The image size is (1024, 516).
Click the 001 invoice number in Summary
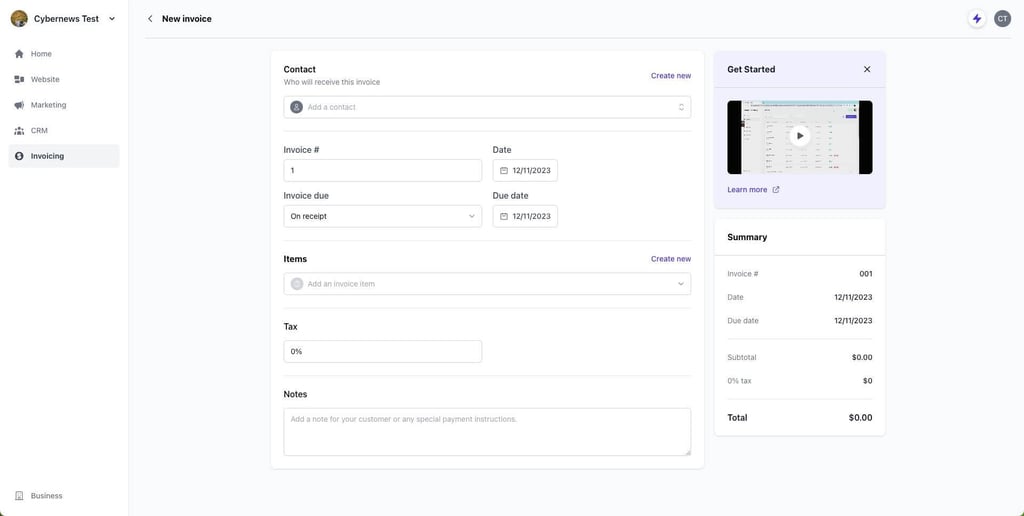click(x=866, y=274)
